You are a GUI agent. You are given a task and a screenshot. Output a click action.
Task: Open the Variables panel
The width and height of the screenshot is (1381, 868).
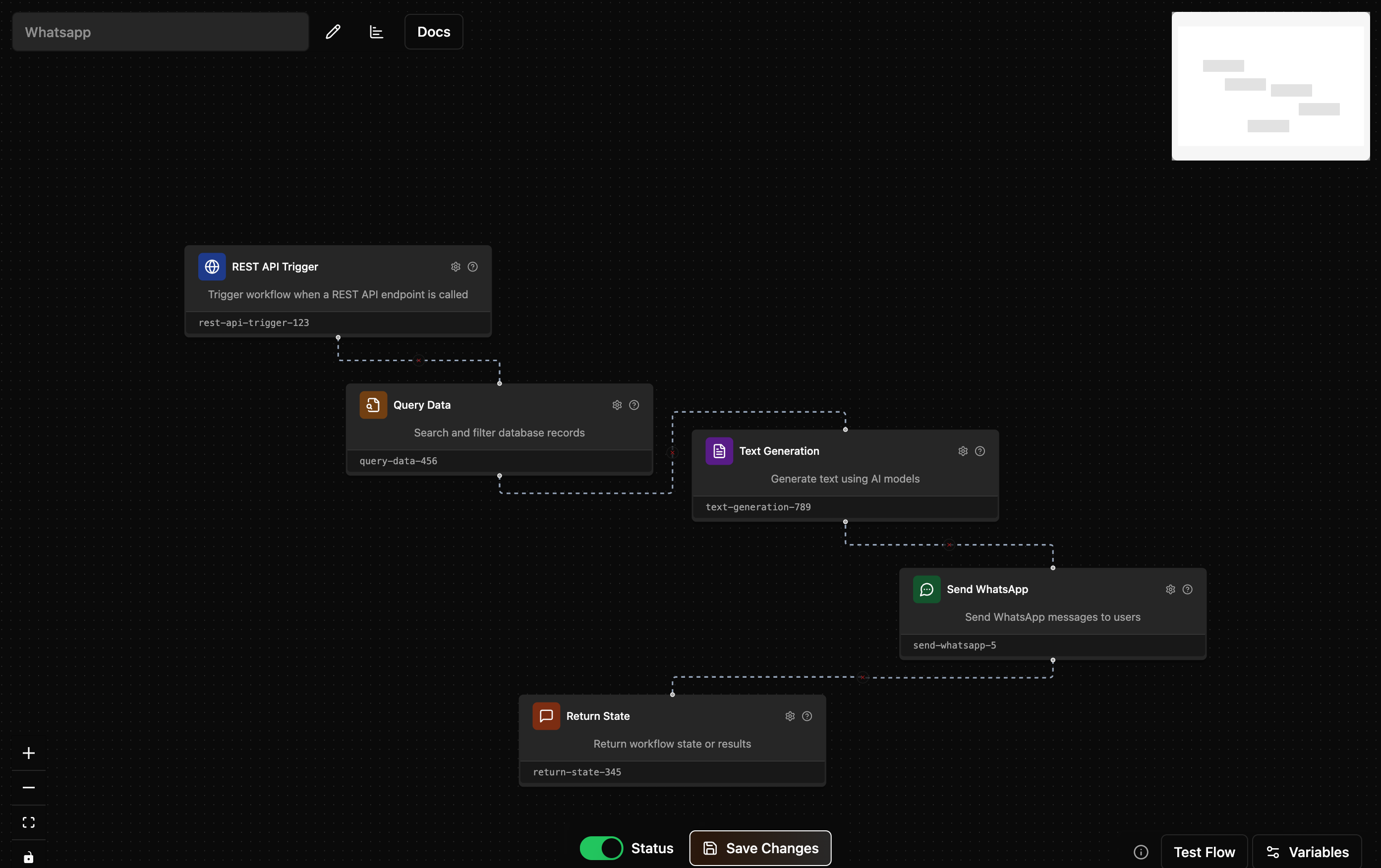[x=1307, y=852]
